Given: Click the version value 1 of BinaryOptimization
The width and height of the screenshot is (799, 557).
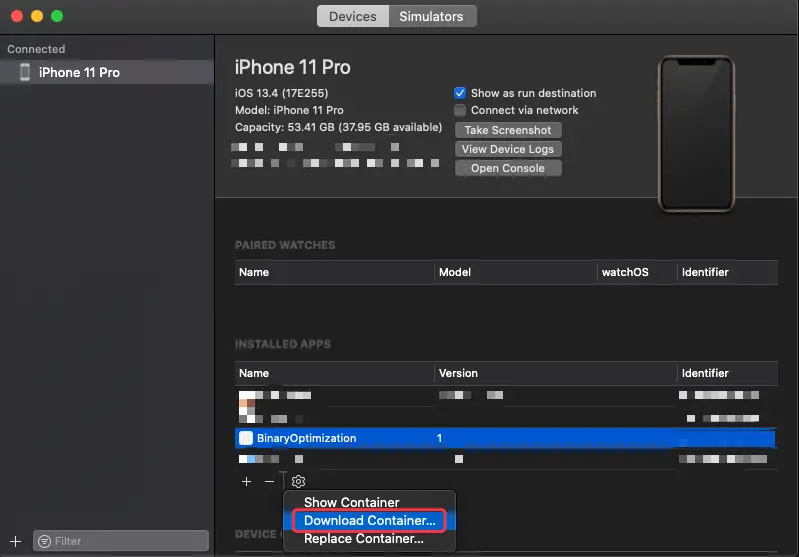Looking at the screenshot, I should 439,438.
